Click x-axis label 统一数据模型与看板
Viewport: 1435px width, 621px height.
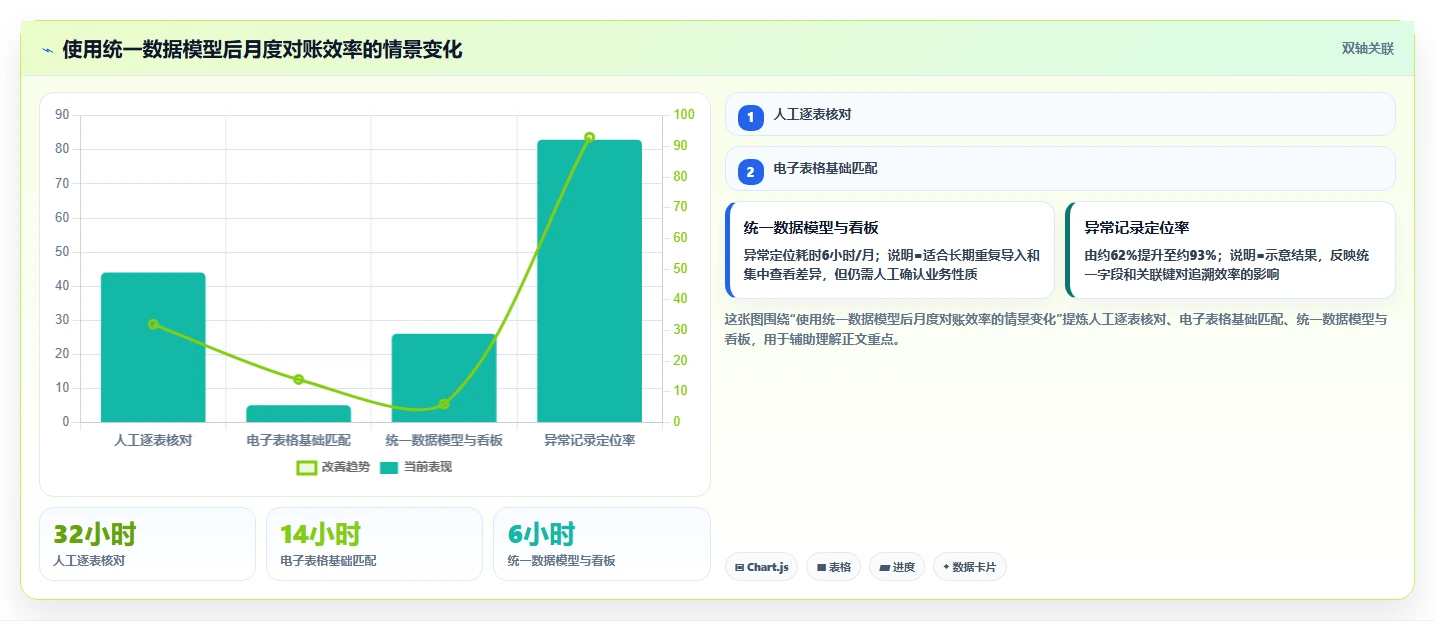[444, 440]
